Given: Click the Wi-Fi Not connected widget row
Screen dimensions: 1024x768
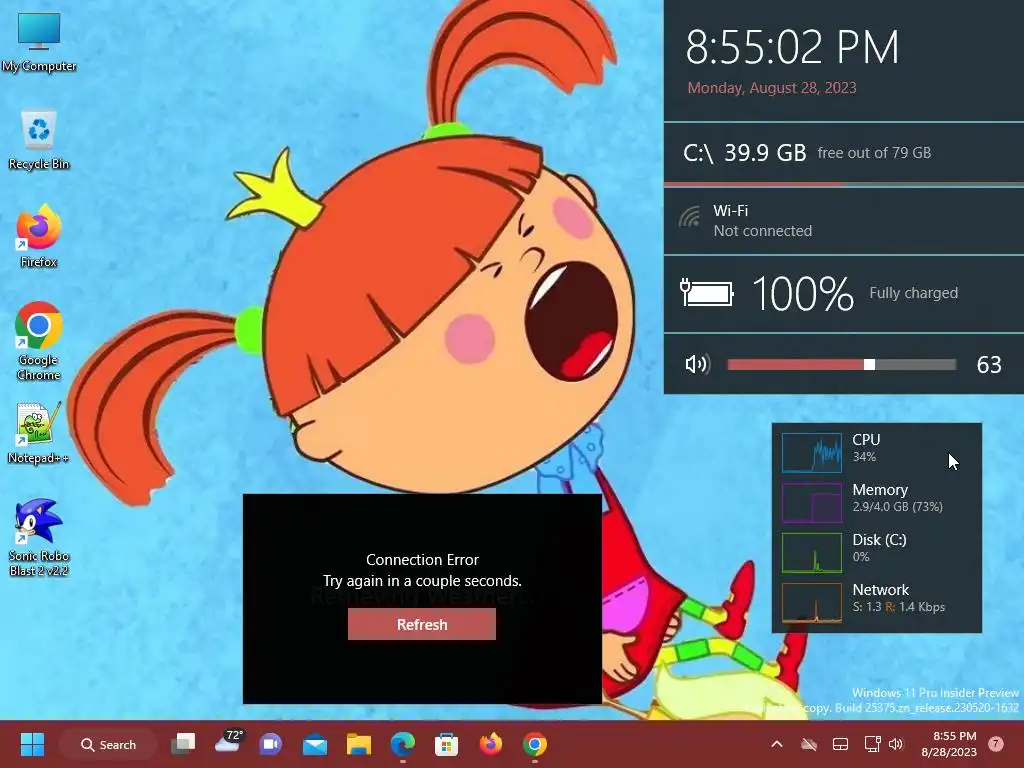Looking at the screenshot, I should click(x=844, y=221).
